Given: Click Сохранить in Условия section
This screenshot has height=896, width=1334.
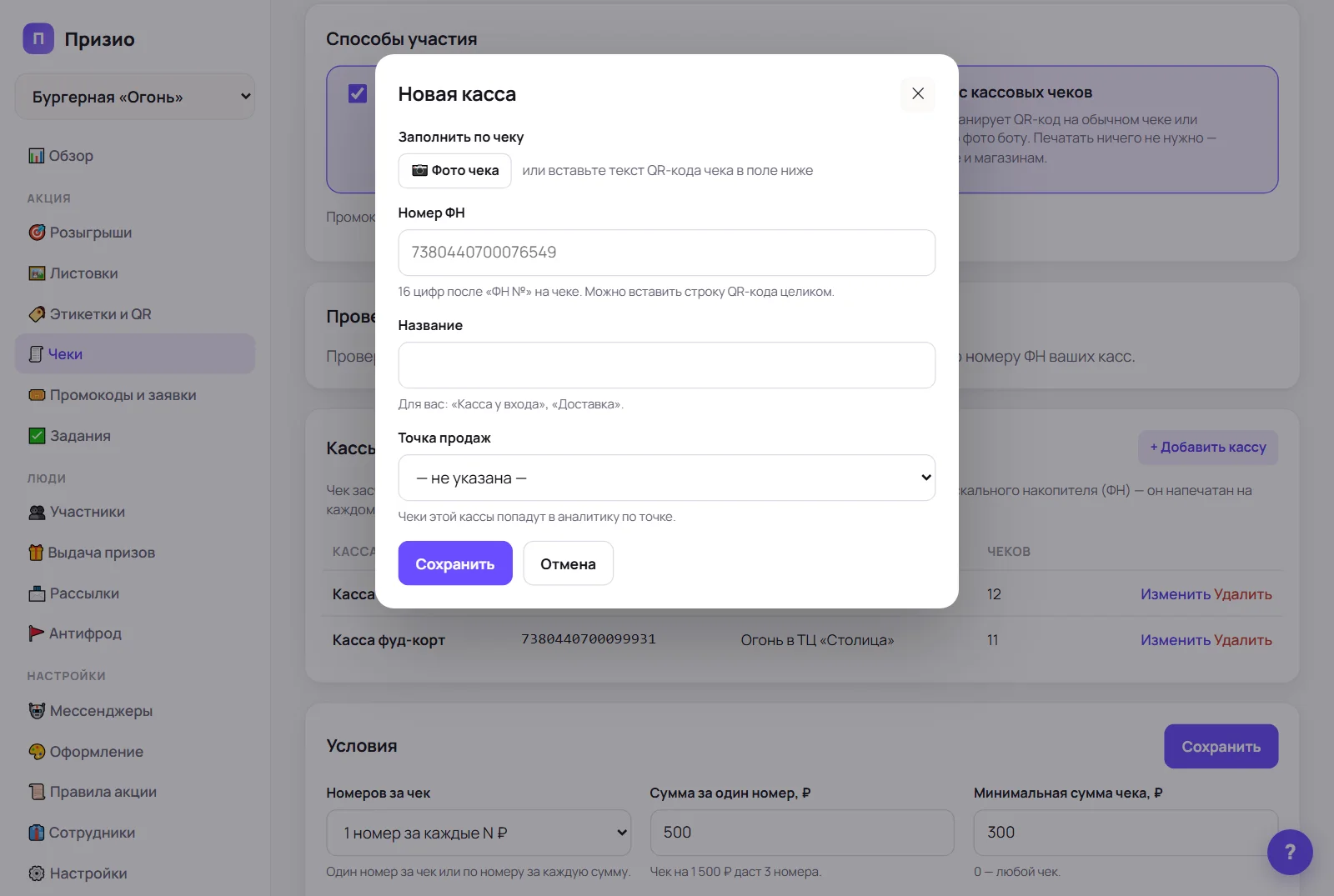Looking at the screenshot, I should pos(1221,747).
